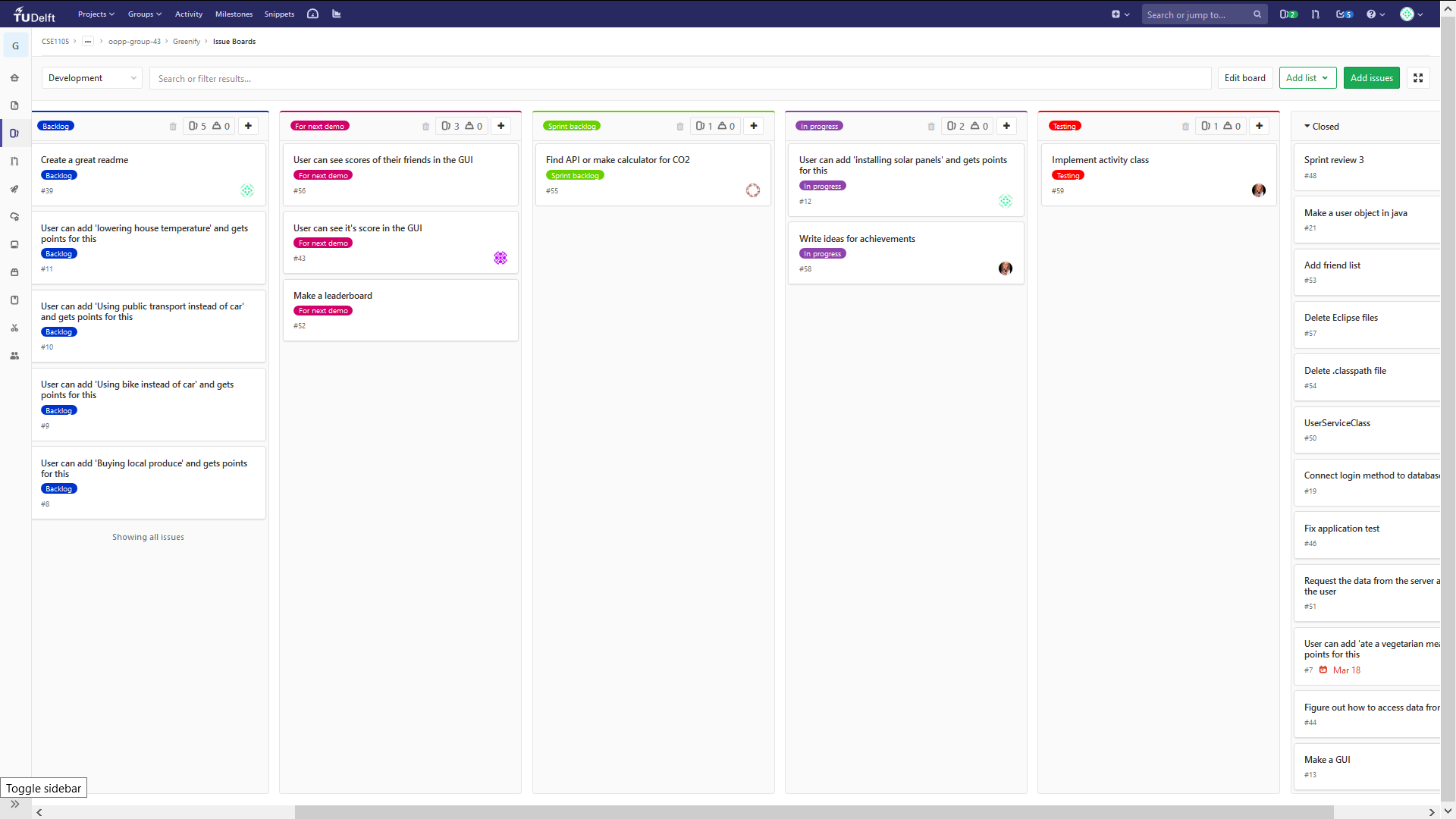Open Members icon in left sidebar
Screen dimensions: 1456x819
(14, 356)
